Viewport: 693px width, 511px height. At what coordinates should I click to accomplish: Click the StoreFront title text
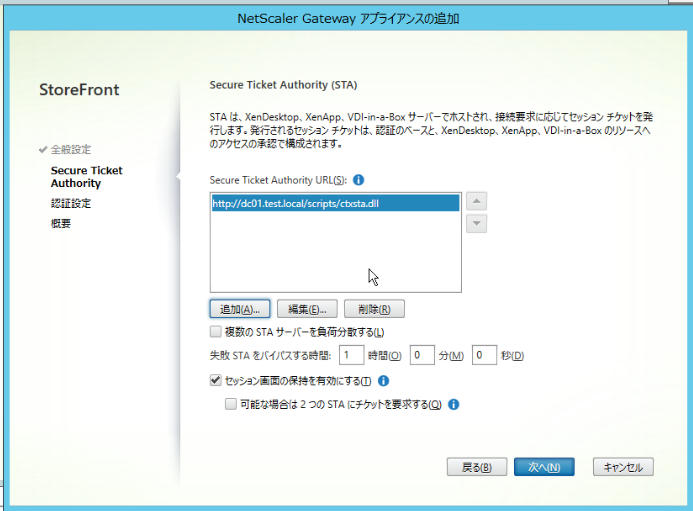click(79, 90)
